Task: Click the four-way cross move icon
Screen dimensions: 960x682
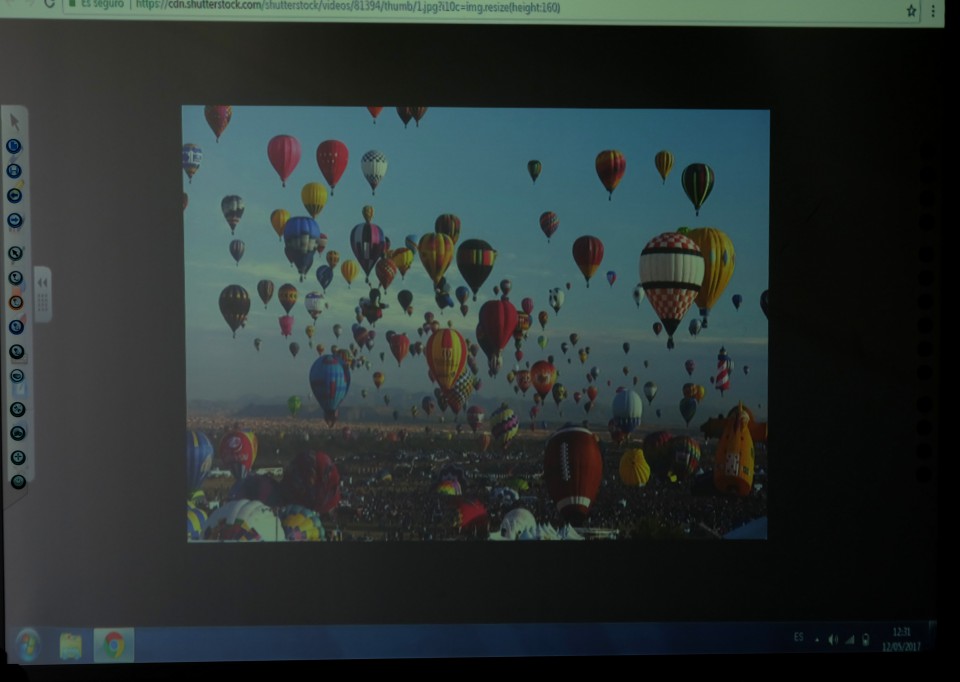Action: (x=18, y=457)
